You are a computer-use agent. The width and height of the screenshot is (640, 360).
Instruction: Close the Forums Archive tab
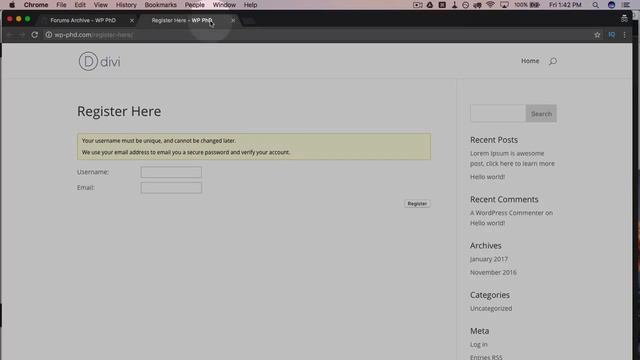click(x=132, y=20)
